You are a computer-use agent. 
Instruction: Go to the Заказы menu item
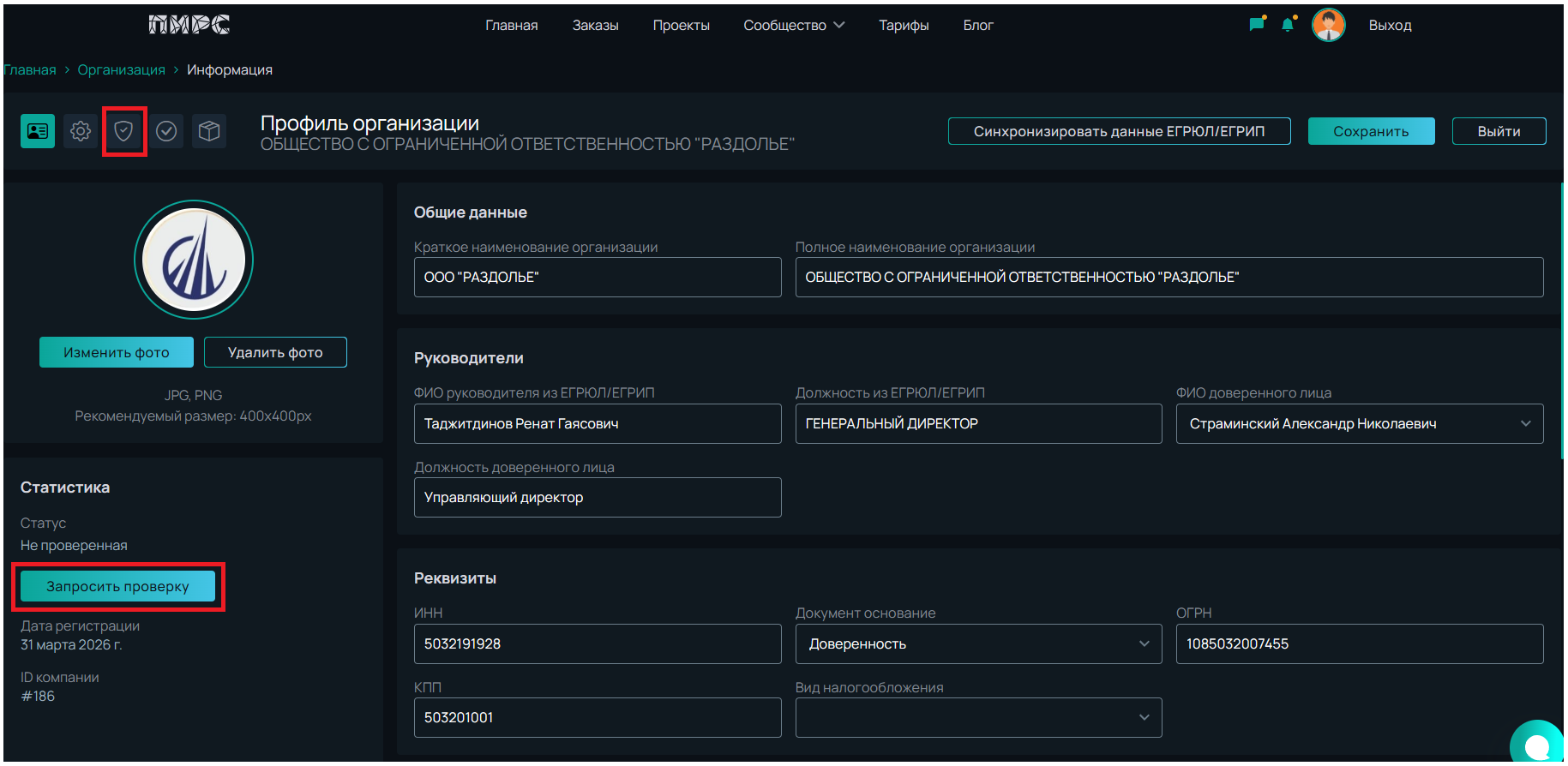coord(595,26)
